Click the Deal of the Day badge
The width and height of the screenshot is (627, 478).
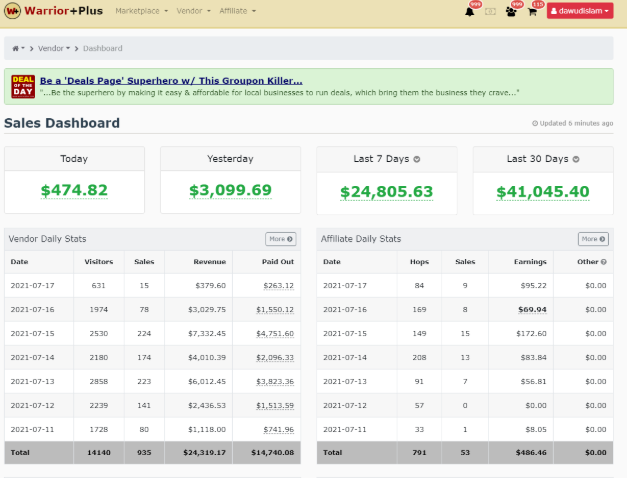pos(23,86)
